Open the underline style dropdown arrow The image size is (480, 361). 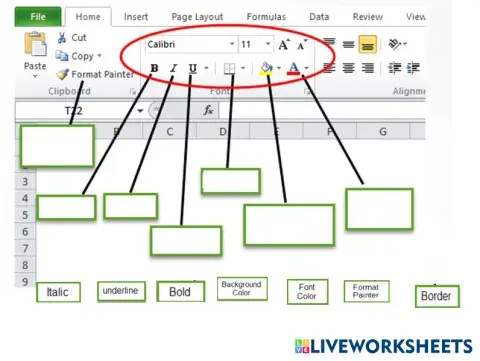[206, 68]
